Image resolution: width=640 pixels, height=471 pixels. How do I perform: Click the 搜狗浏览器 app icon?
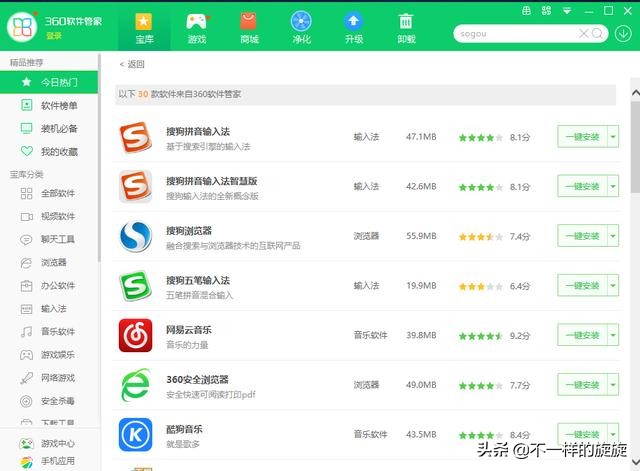(x=136, y=236)
